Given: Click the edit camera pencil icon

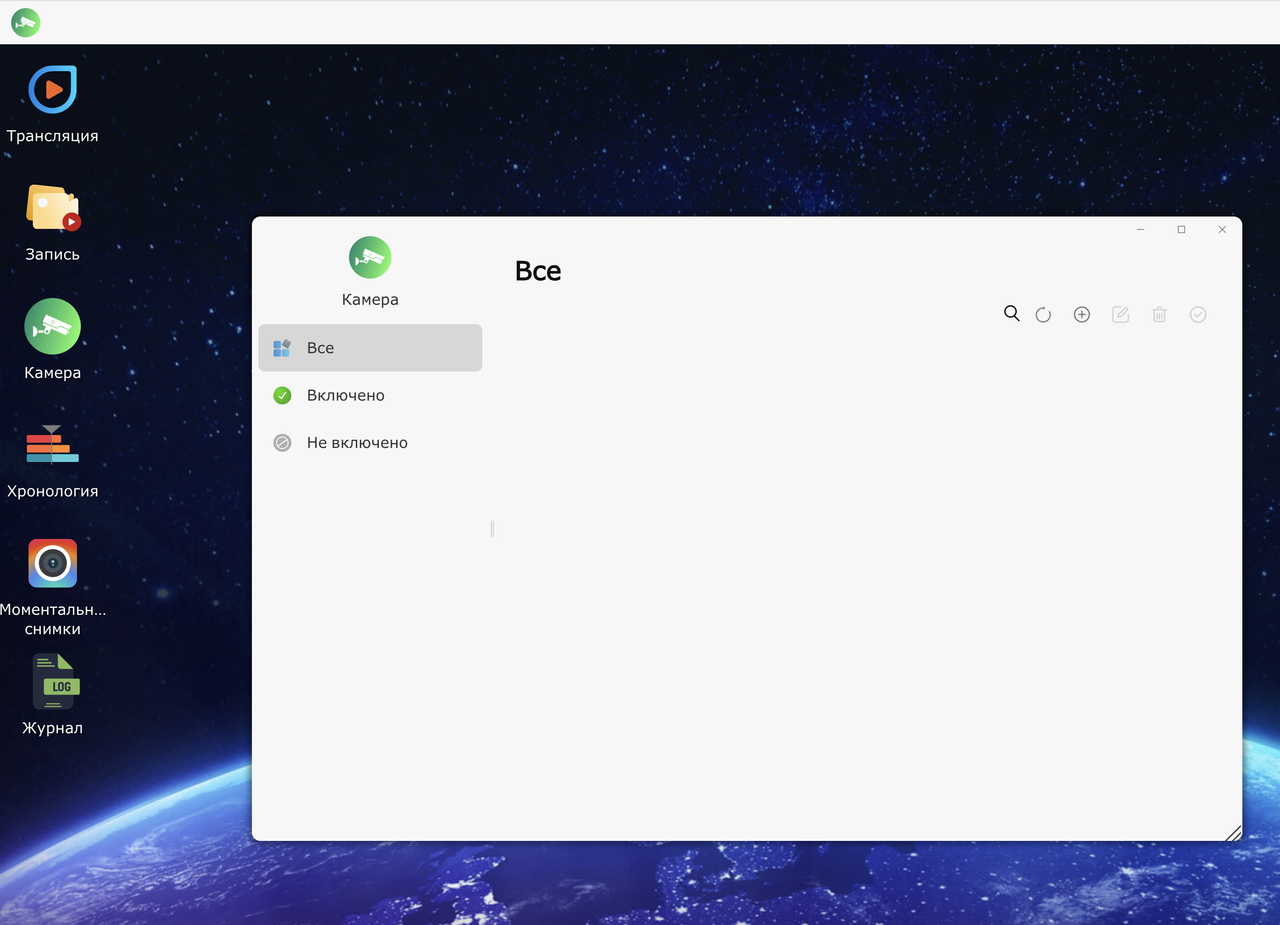Looking at the screenshot, I should (x=1121, y=314).
